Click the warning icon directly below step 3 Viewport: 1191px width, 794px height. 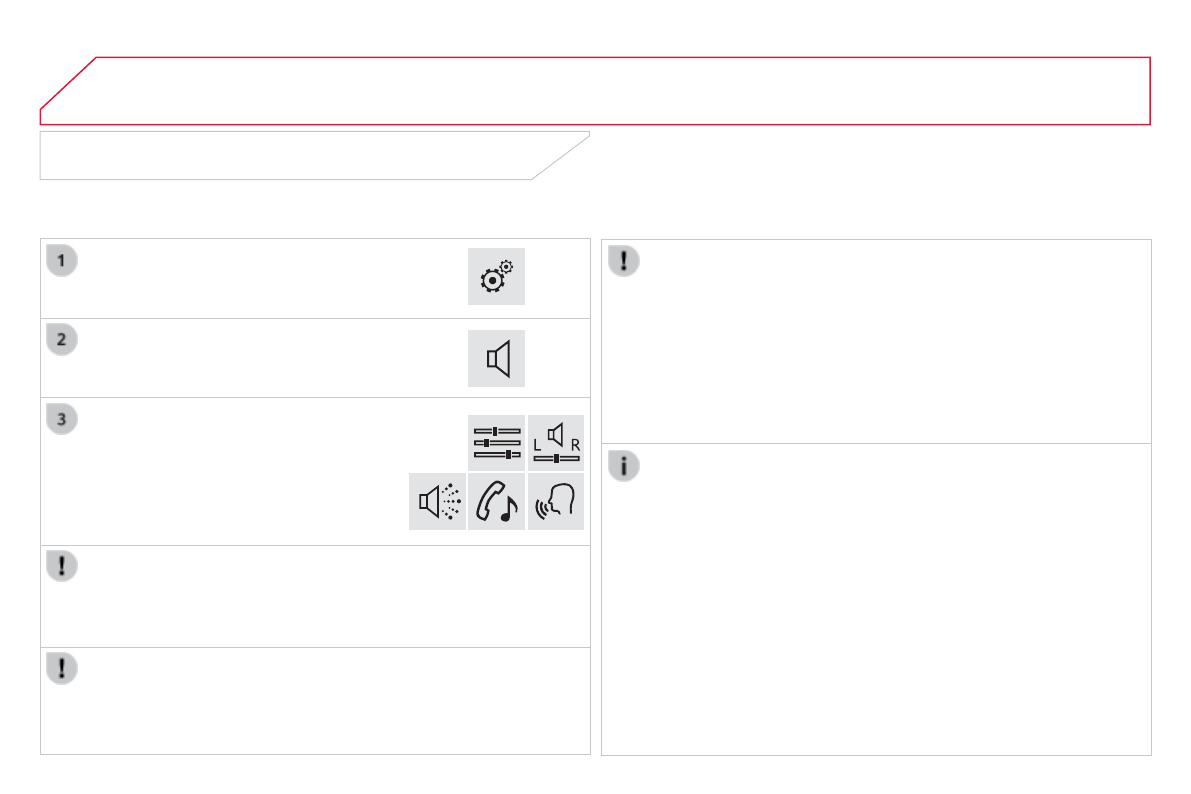[62, 567]
